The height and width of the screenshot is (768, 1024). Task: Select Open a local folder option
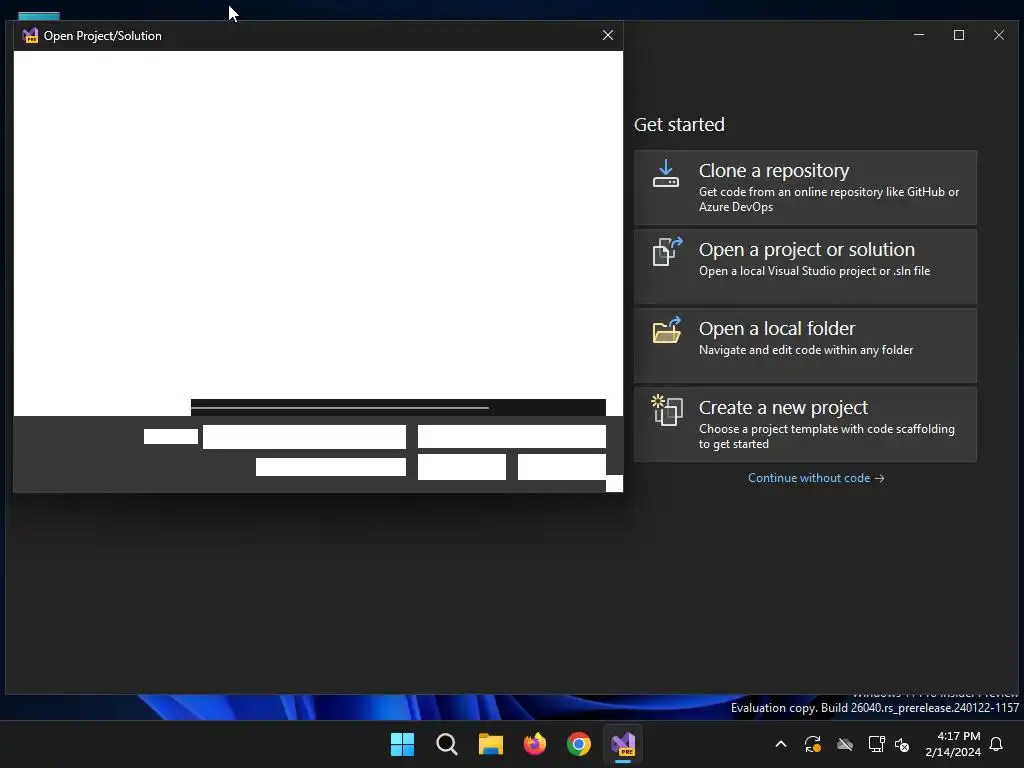click(805, 345)
